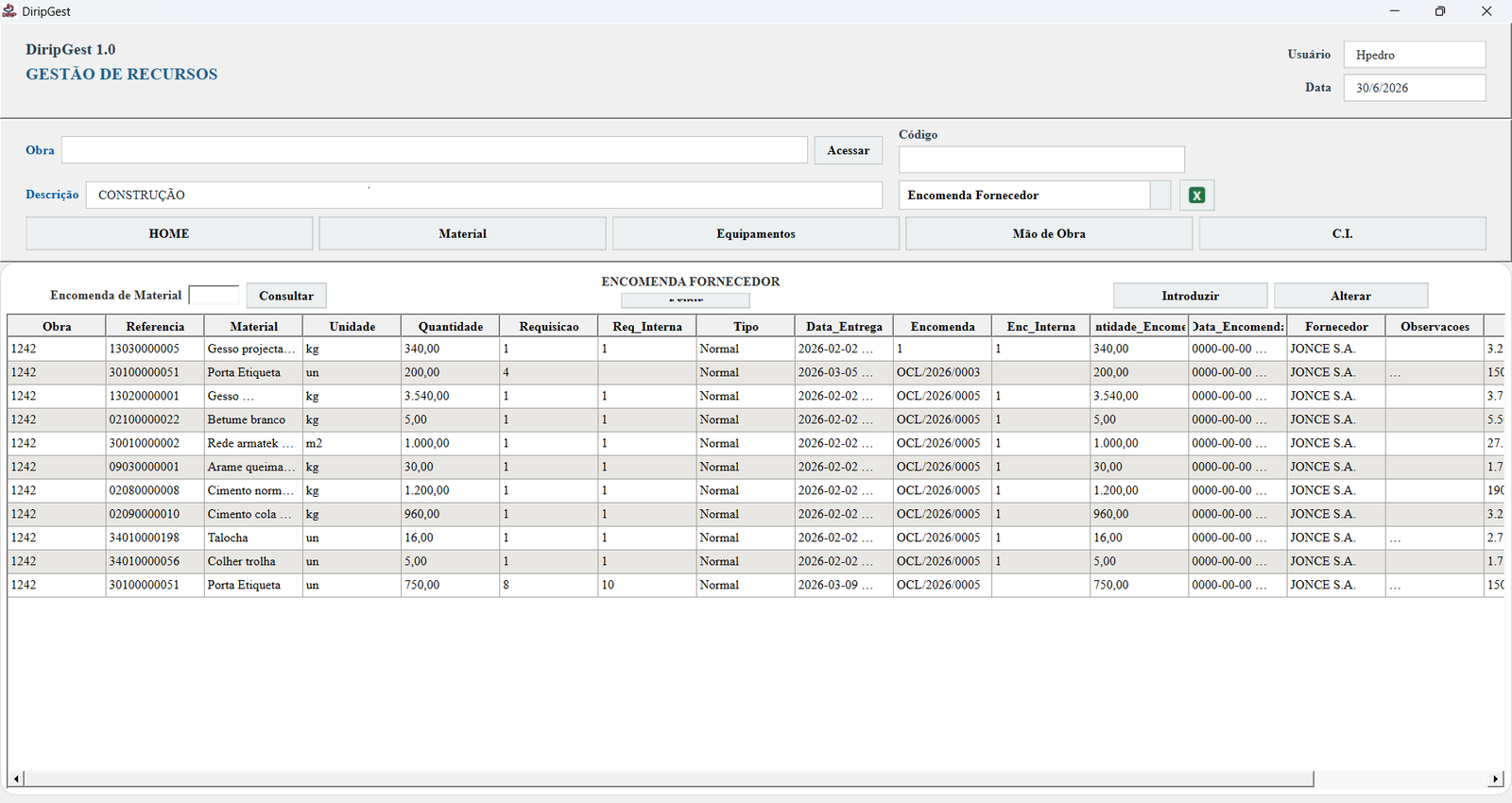Screen dimensions: 1512x803
Task: Click the Acessar button
Action: tap(849, 150)
